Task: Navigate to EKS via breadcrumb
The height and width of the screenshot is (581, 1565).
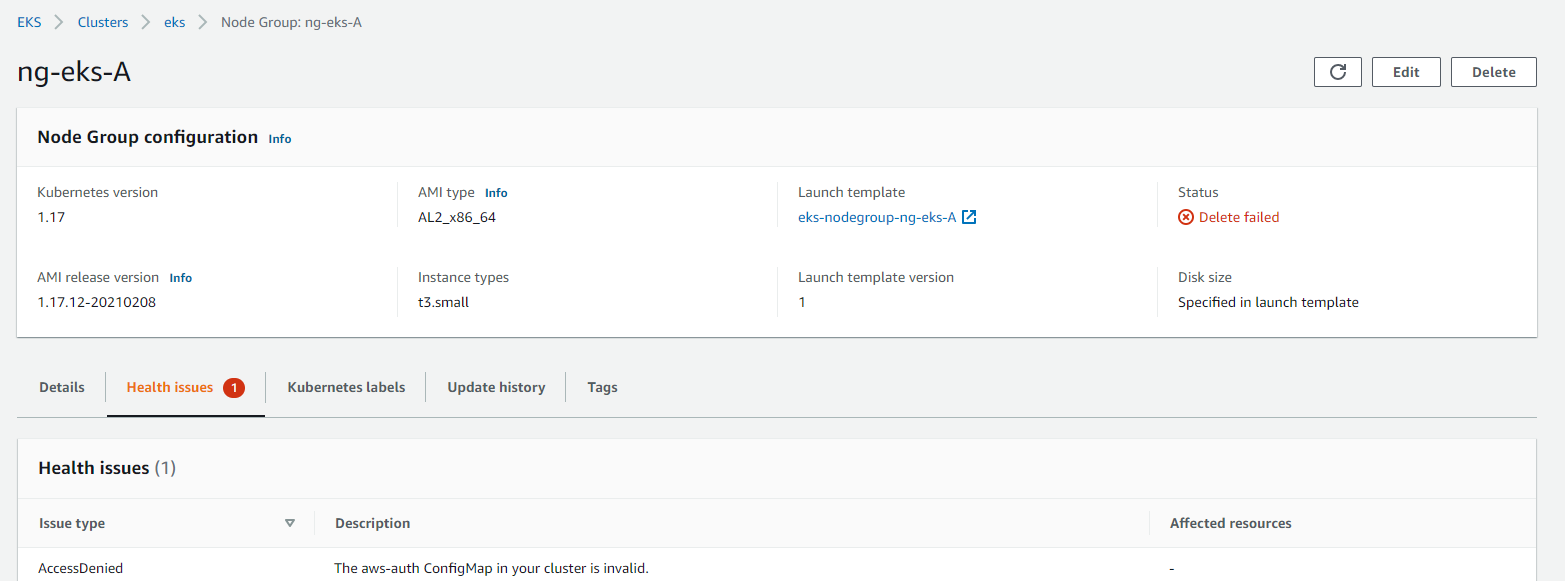Action: (28, 21)
